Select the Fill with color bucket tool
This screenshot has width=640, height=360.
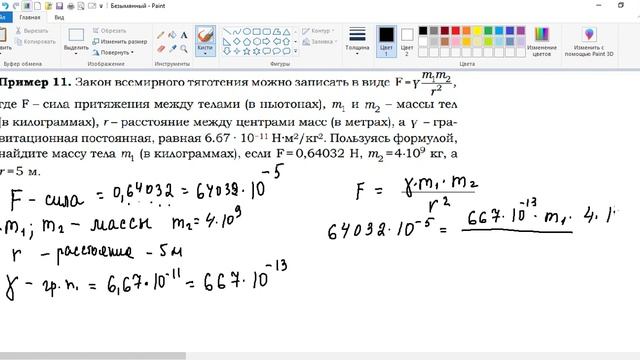(x=173, y=36)
